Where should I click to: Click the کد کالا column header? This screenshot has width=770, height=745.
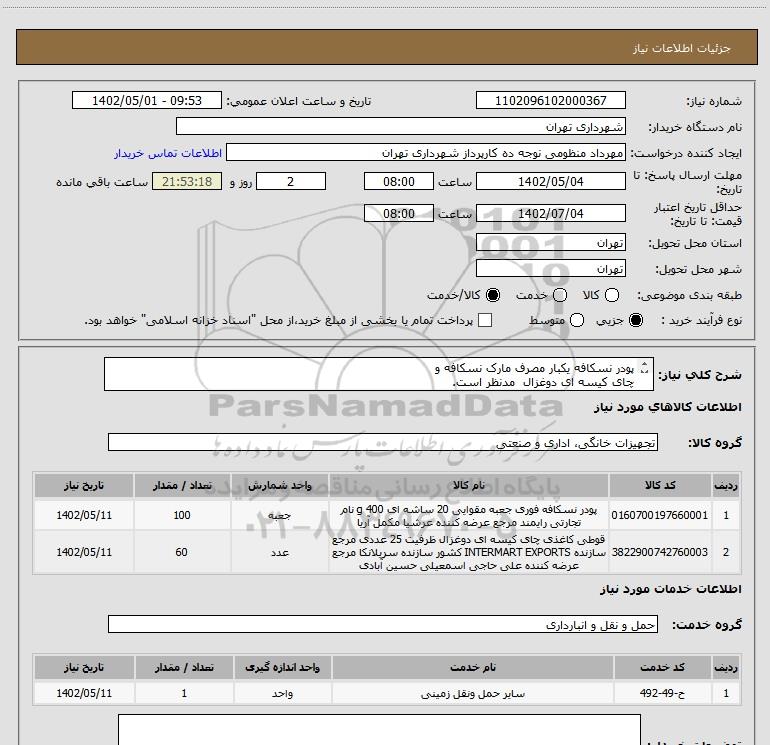(660, 485)
